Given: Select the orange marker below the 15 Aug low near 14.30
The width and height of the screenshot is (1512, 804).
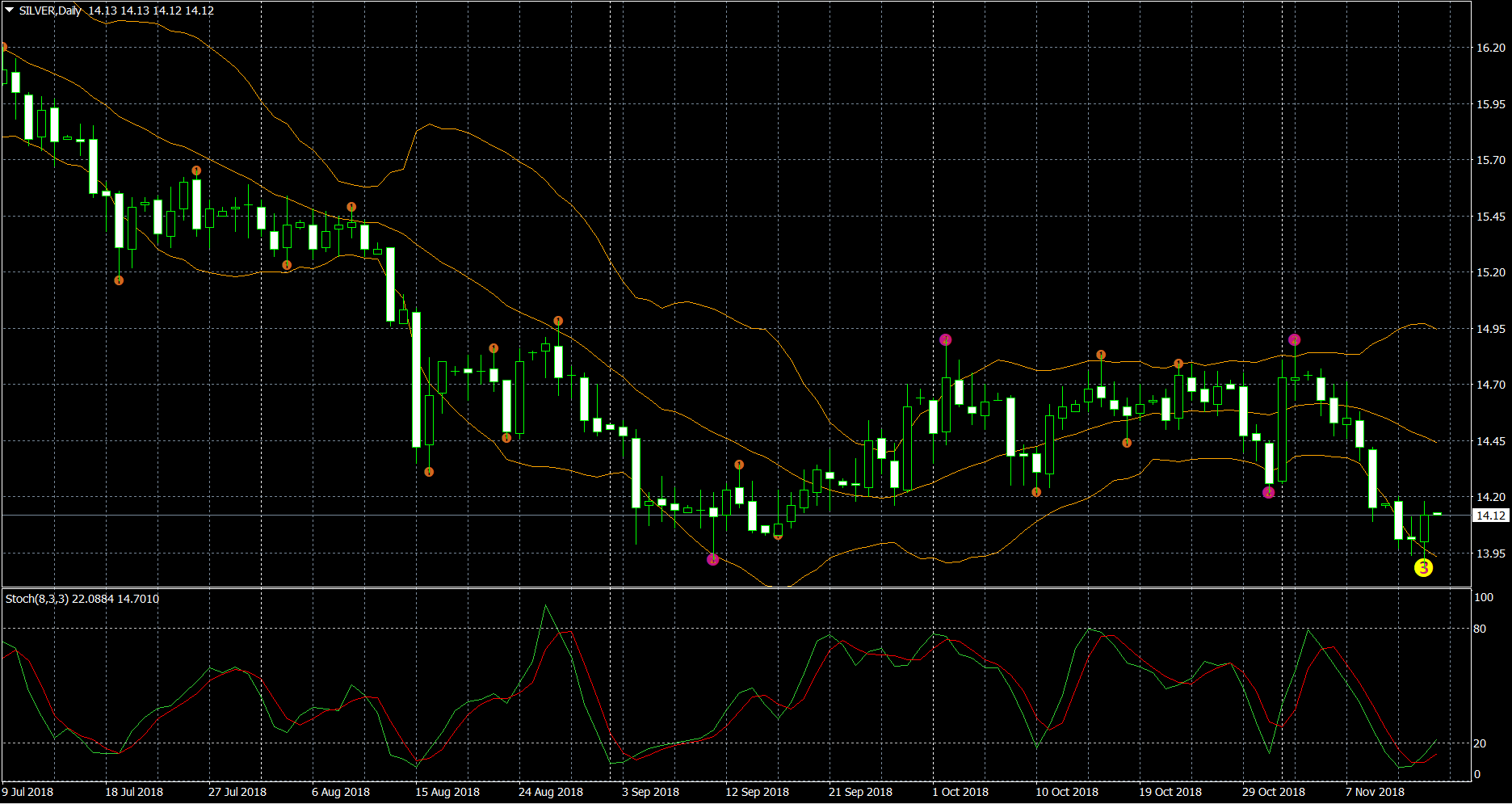Looking at the screenshot, I should click(x=429, y=472).
